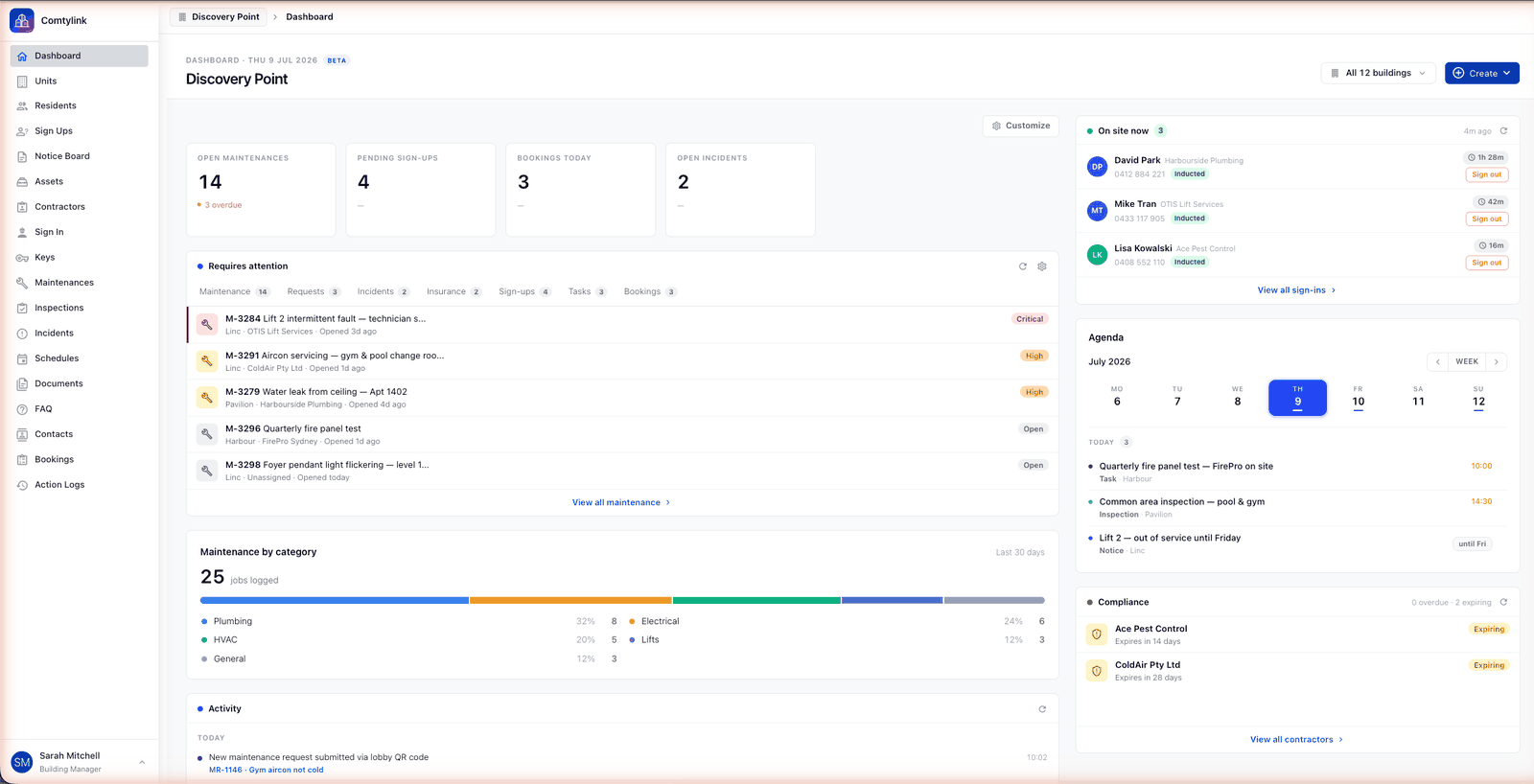Switch to the Requests tab
This screenshot has height=784, width=1534.
pyautogui.click(x=314, y=291)
